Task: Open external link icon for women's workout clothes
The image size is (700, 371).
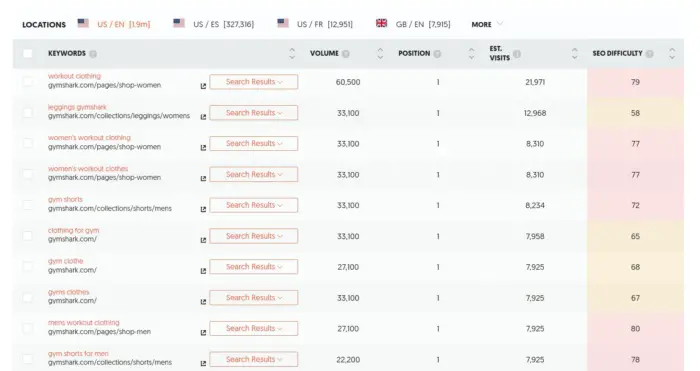Action: click(203, 179)
